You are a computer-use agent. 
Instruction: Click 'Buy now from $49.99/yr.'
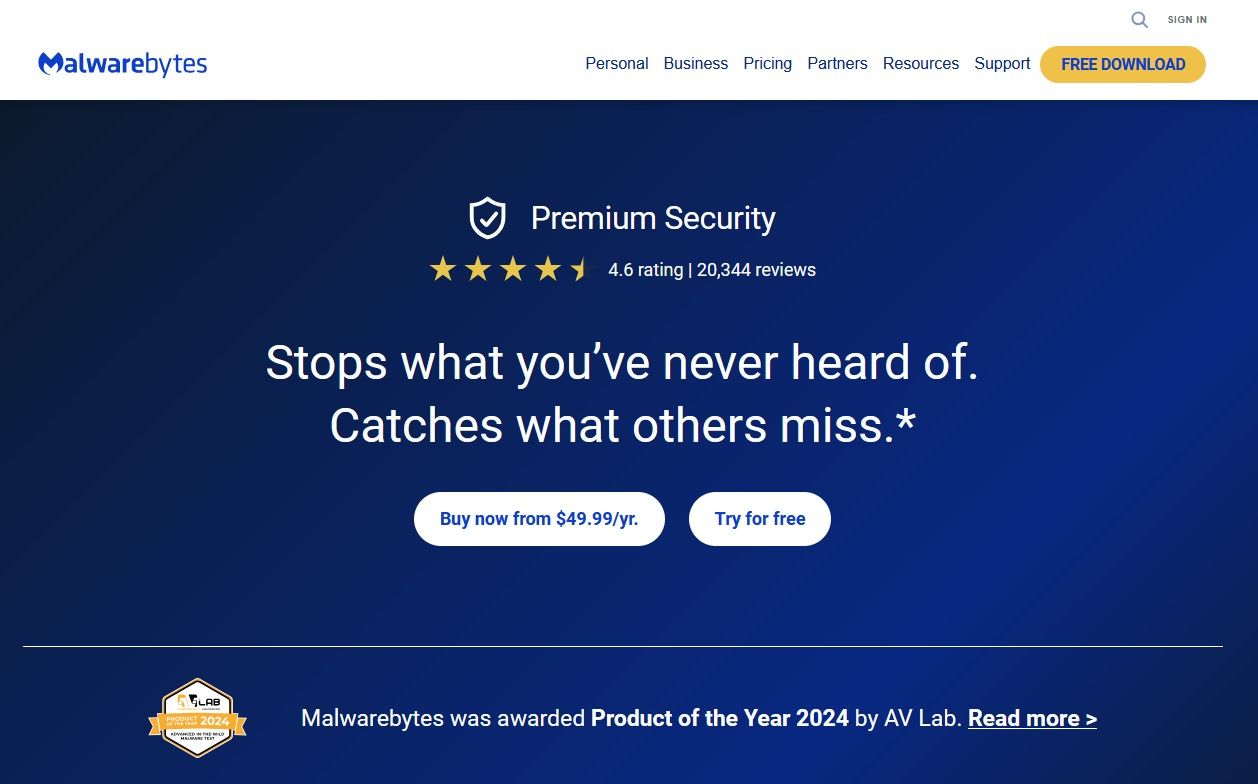(x=539, y=518)
